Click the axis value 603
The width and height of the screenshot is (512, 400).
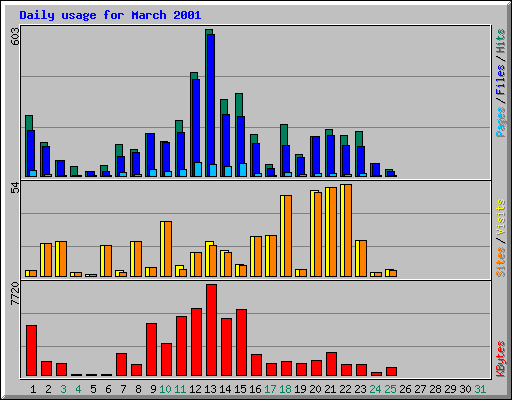click(15, 36)
